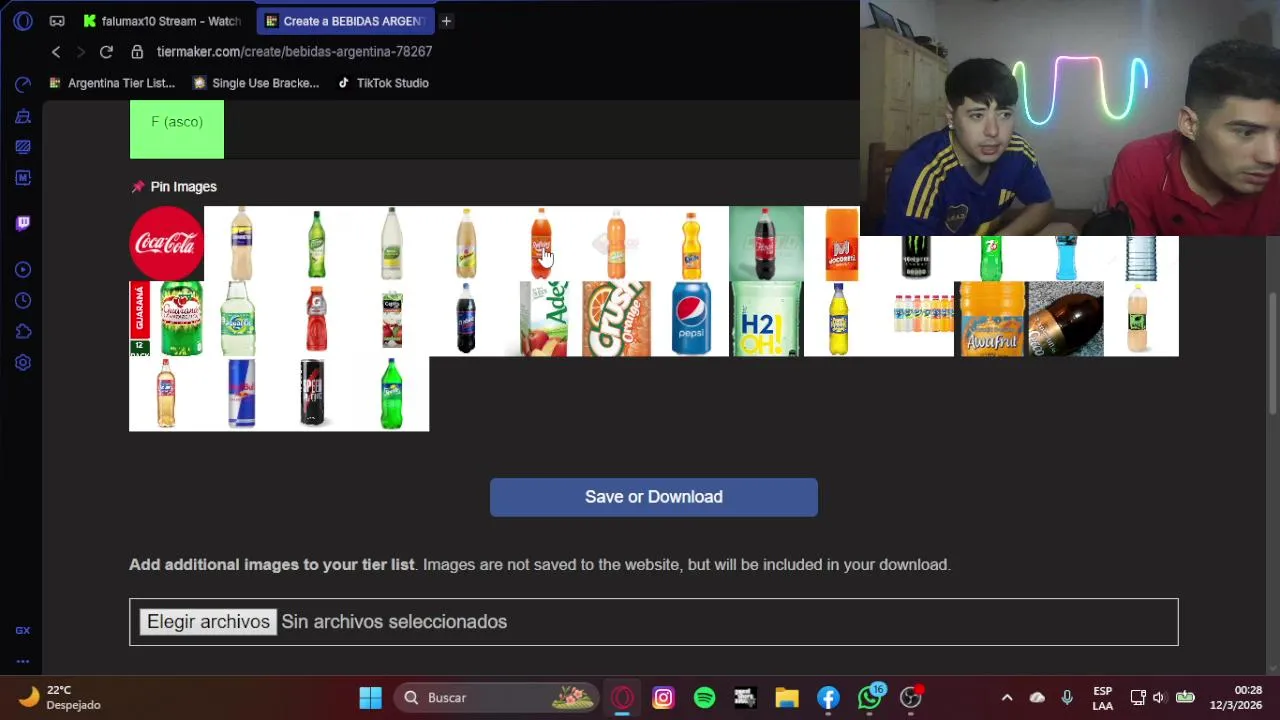
Task: Select the green Sprite bottle image
Action: [391, 393]
